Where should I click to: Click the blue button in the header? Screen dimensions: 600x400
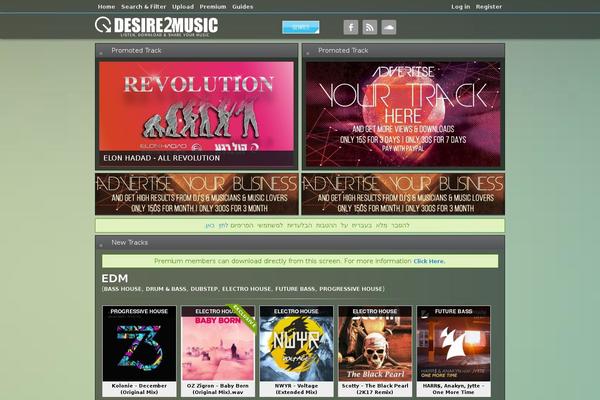[301, 27]
